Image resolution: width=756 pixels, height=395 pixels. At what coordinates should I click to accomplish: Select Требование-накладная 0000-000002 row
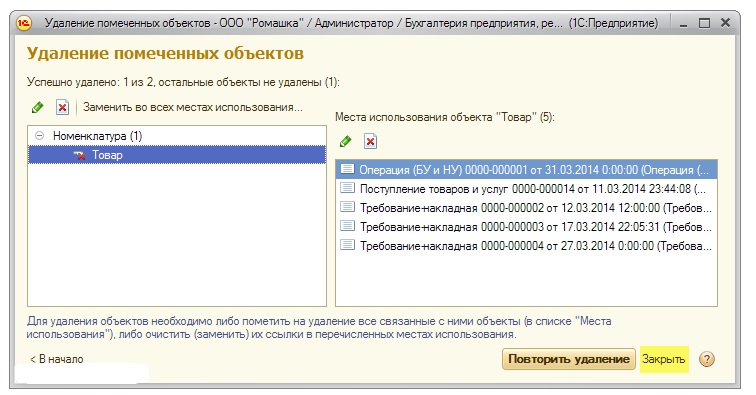click(526, 208)
